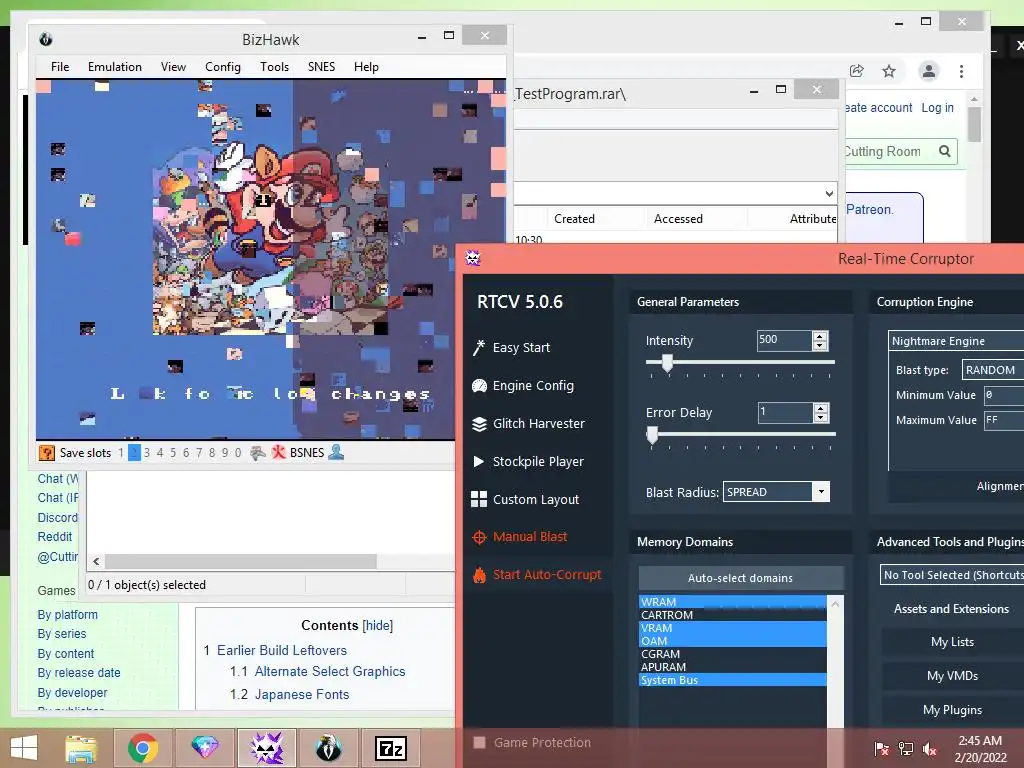Open My VMDs button
The height and width of the screenshot is (768, 1024).
coord(952,676)
